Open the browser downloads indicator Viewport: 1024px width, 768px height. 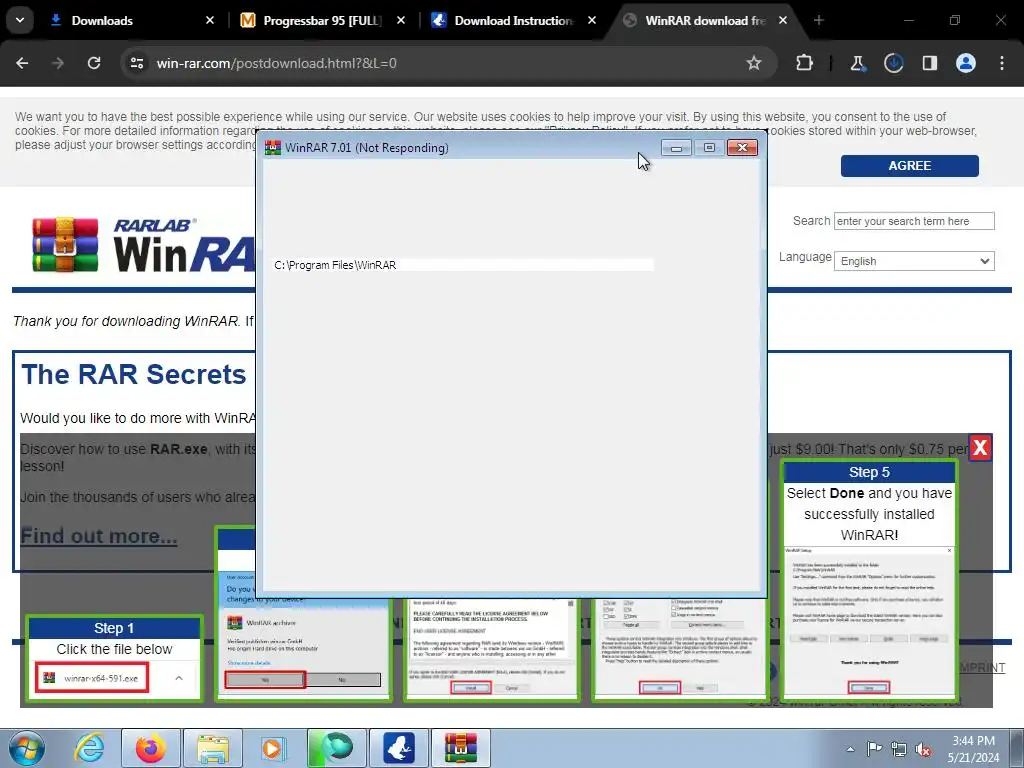click(893, 63)
